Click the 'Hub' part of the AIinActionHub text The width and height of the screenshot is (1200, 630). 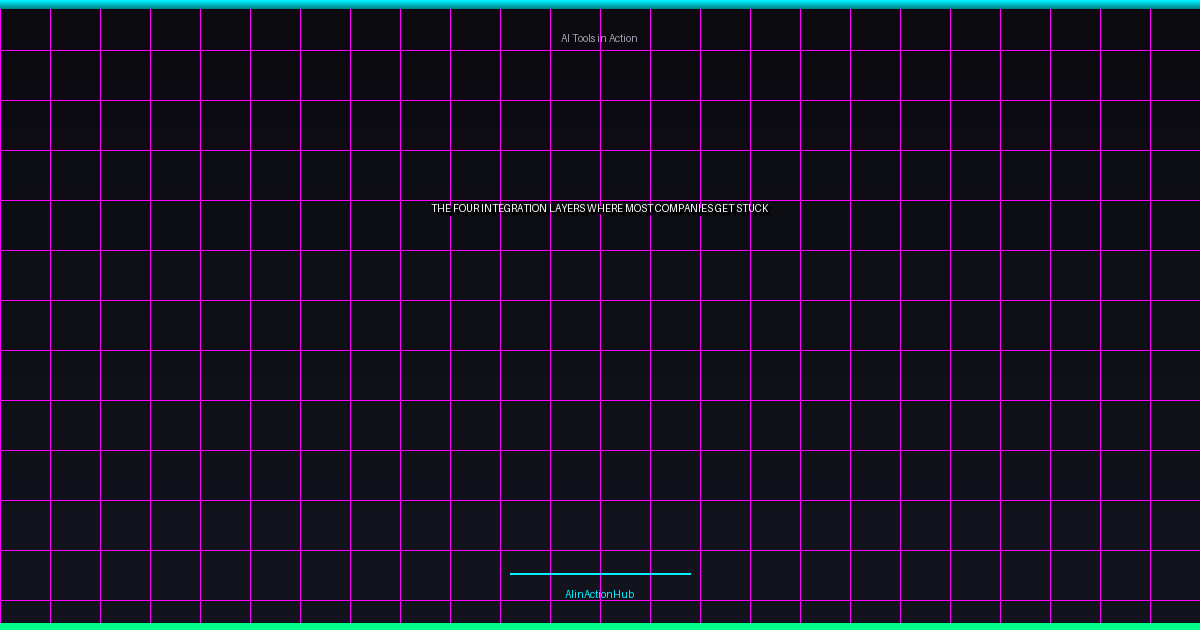click(624, 594)
